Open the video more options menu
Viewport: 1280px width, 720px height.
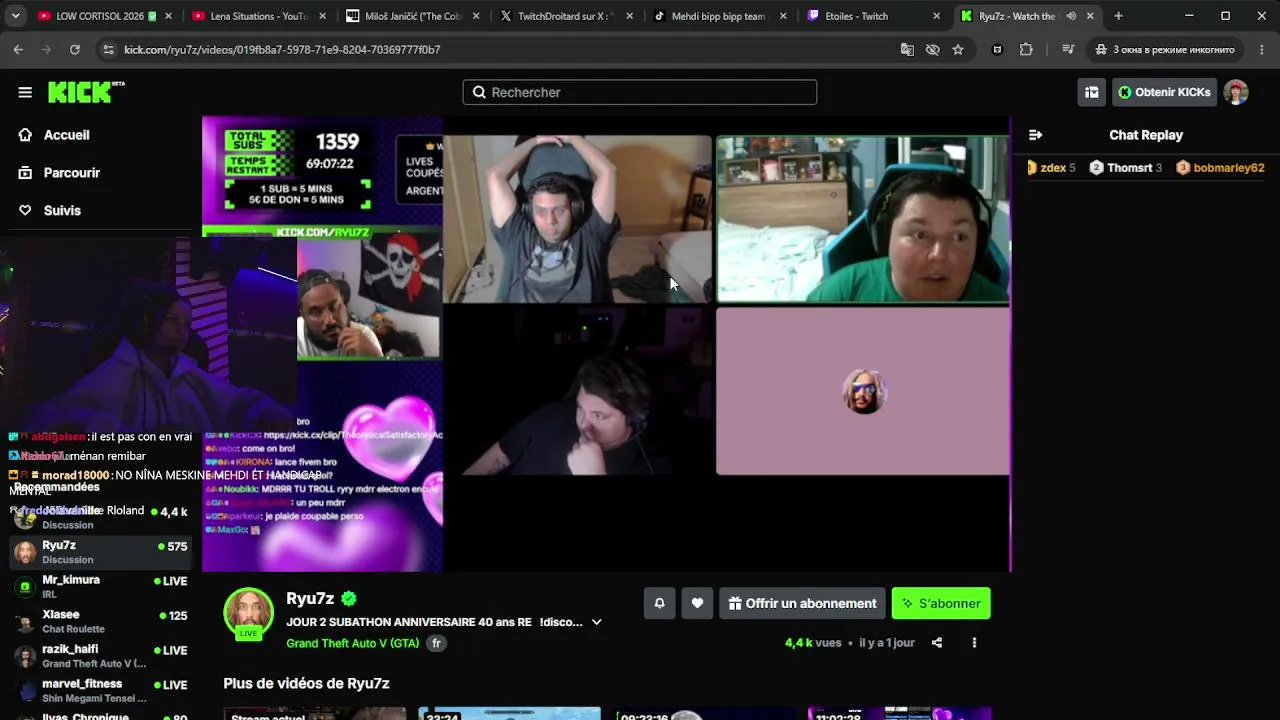[x=974, y=643]
